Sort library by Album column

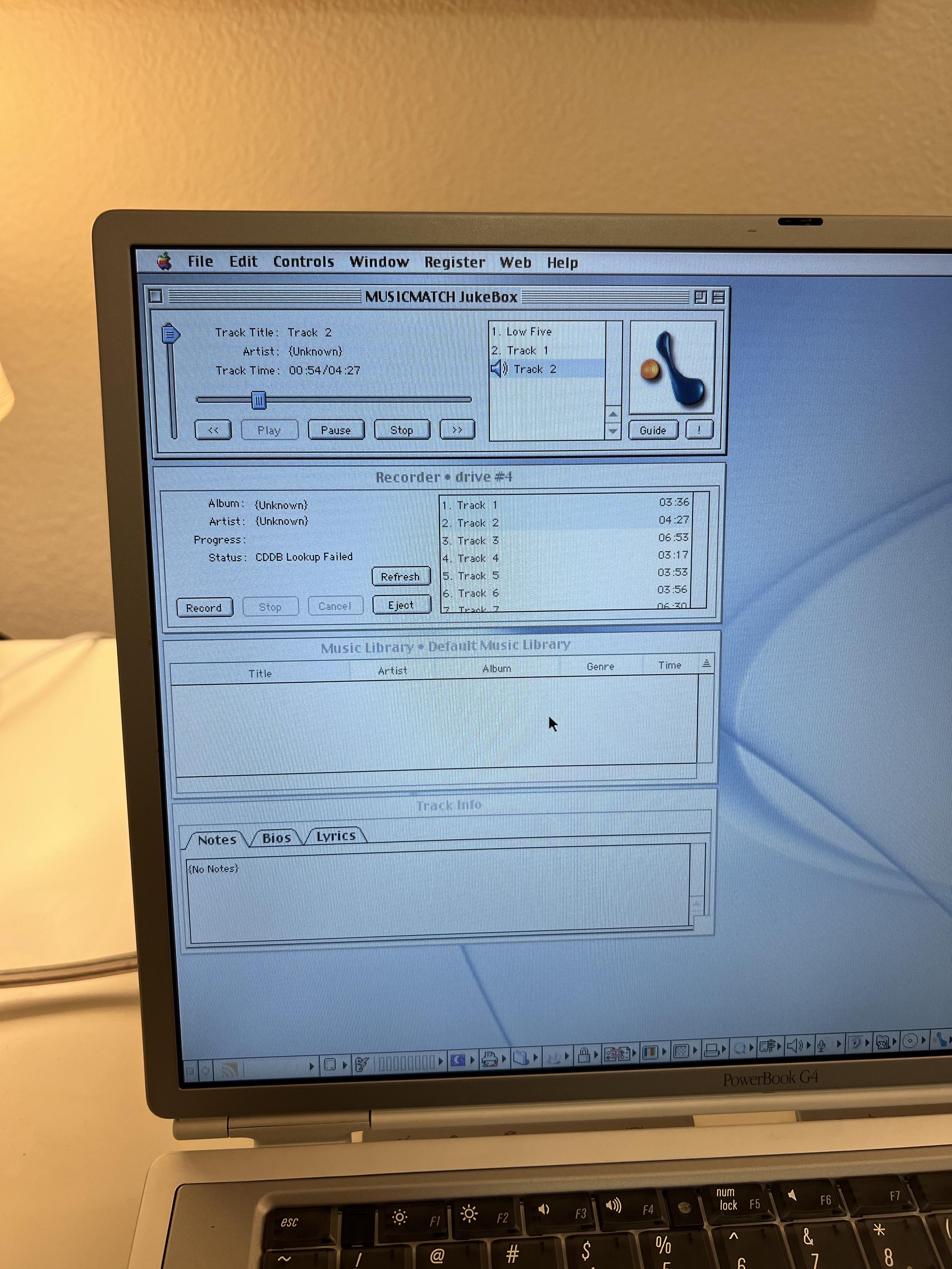point(497,668)
